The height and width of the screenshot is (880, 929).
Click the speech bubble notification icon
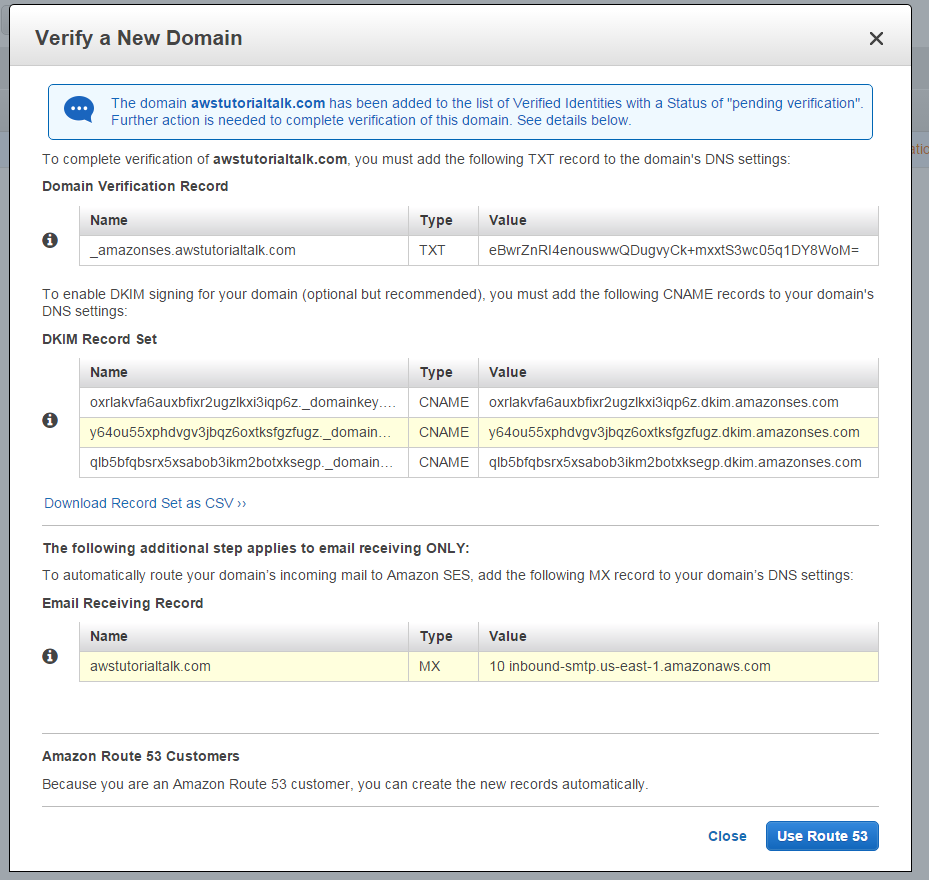click(79, 110)
